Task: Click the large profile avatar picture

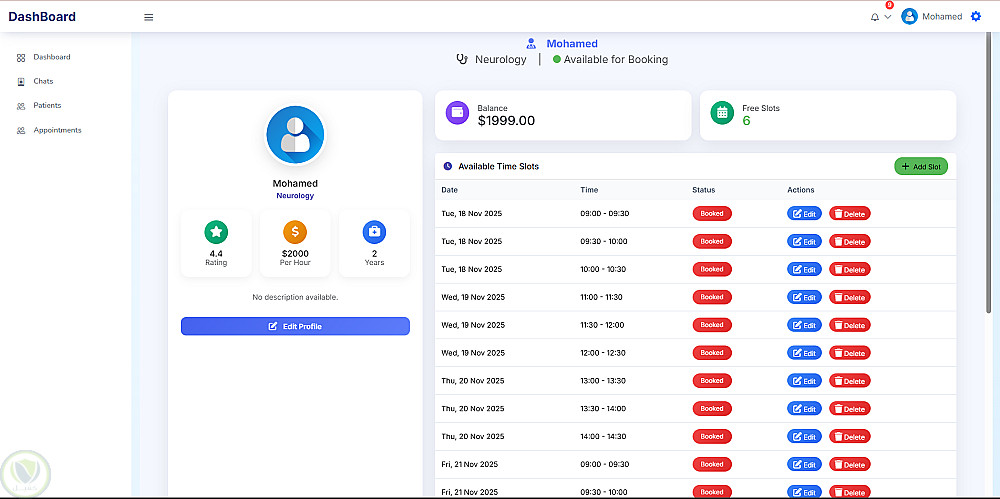Action: (x=295, y=135)
